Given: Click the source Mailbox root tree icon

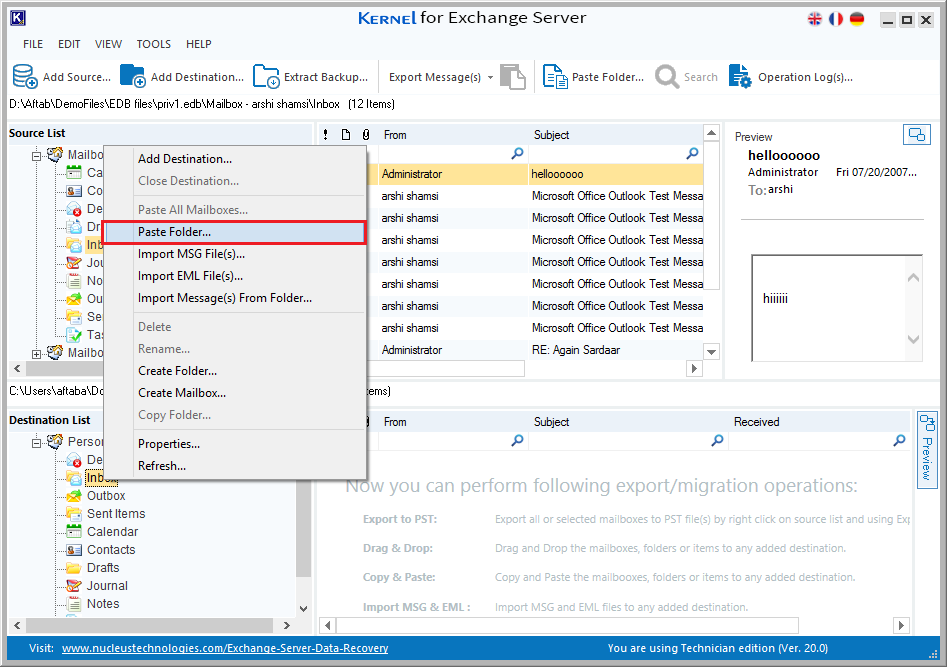Looking at the screenshot, I should click(55, 154).
